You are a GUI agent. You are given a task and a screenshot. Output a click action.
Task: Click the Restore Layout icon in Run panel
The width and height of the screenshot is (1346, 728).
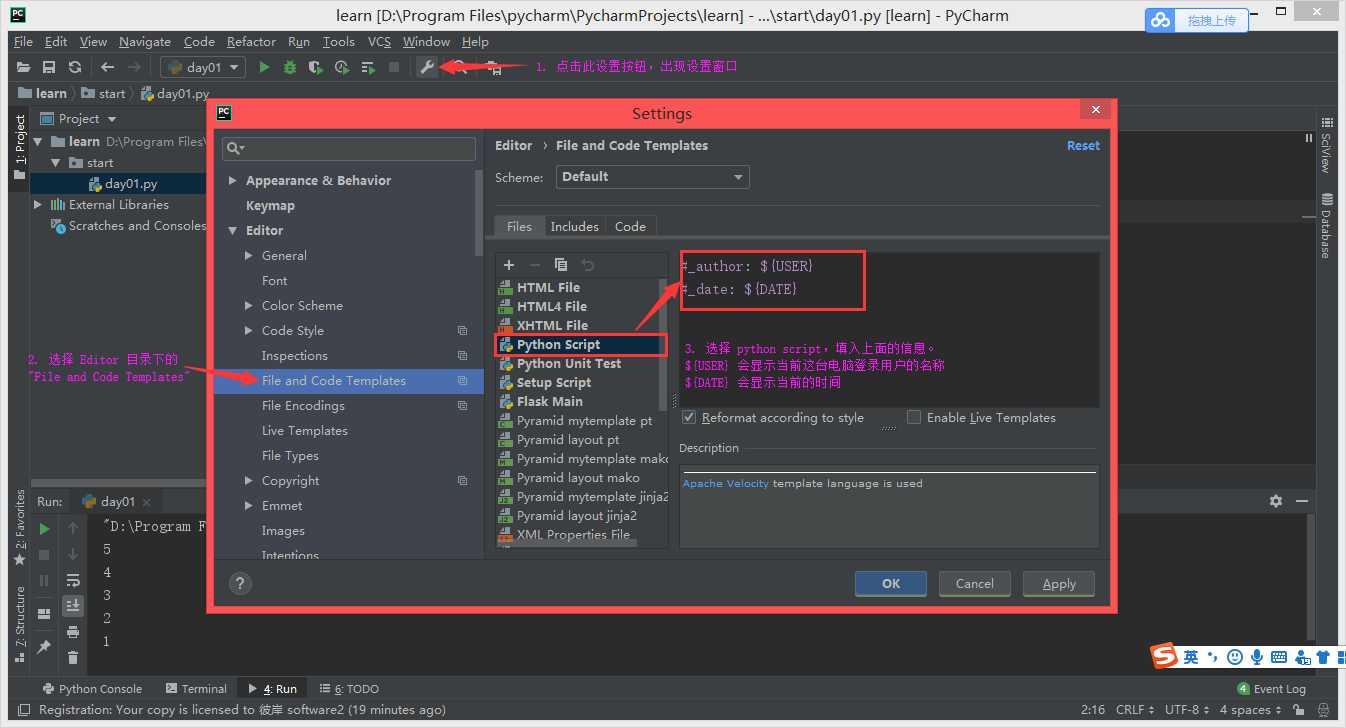click(44, 614)
